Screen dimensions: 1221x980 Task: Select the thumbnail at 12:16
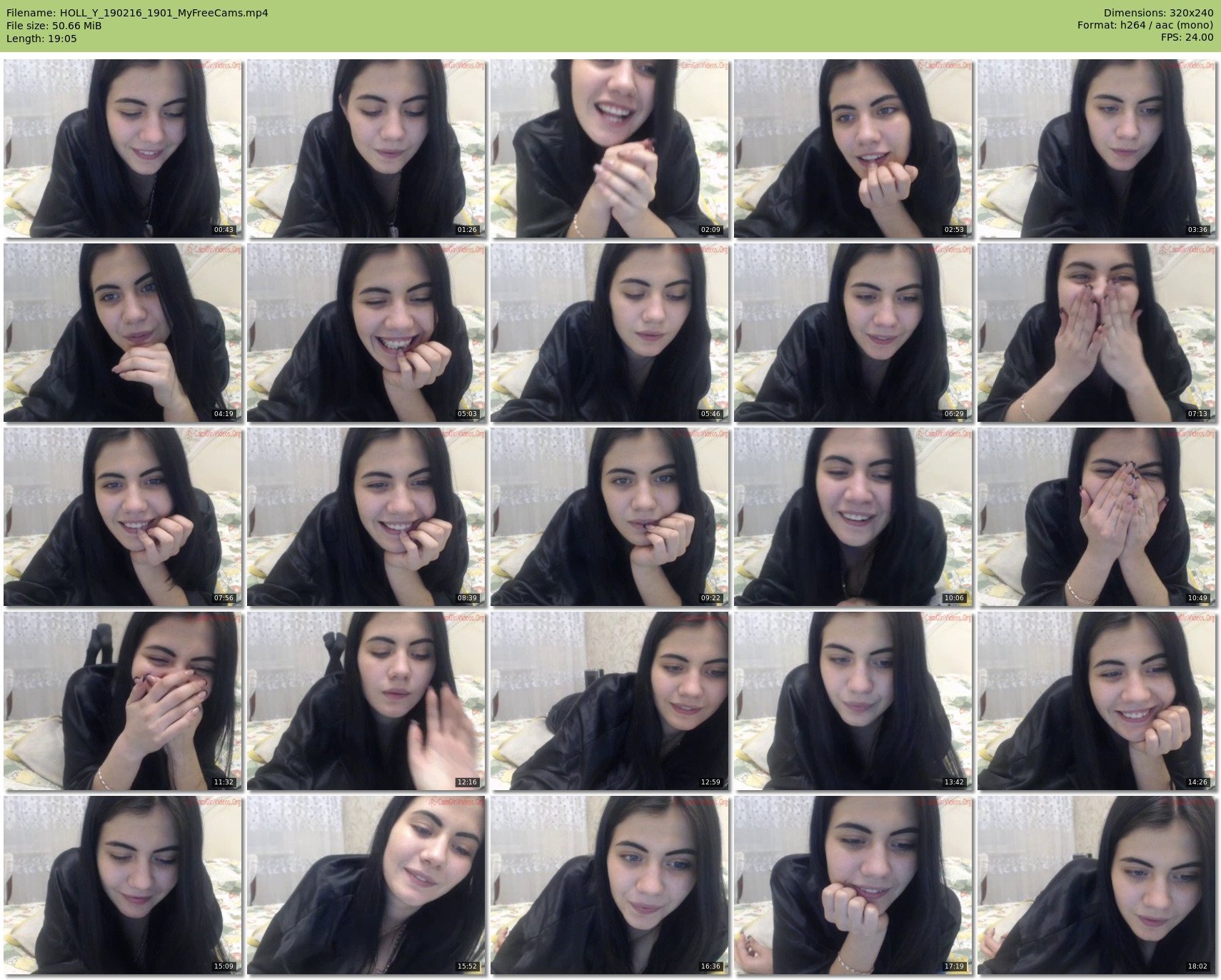coord(366,701)
